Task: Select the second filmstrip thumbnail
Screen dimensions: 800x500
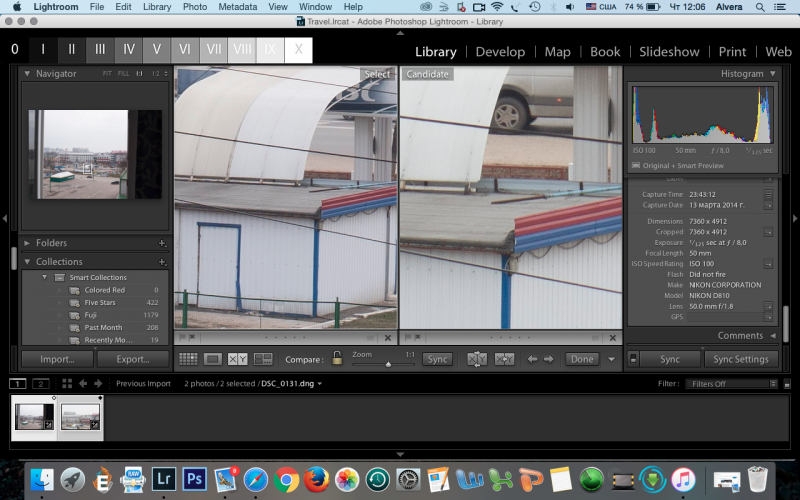Action: (80, 417)
